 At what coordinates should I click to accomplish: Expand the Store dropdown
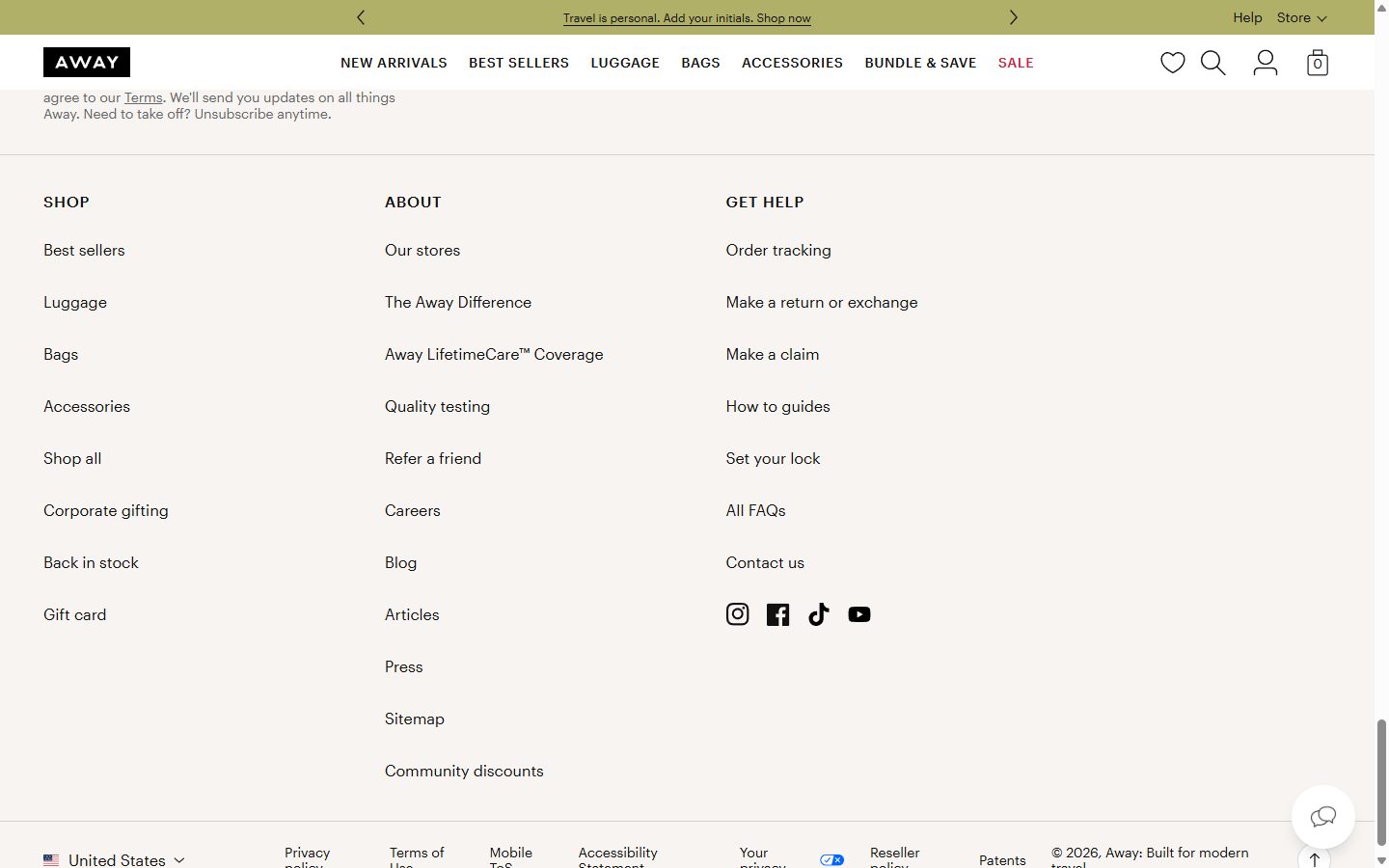tap(1301, 17)
